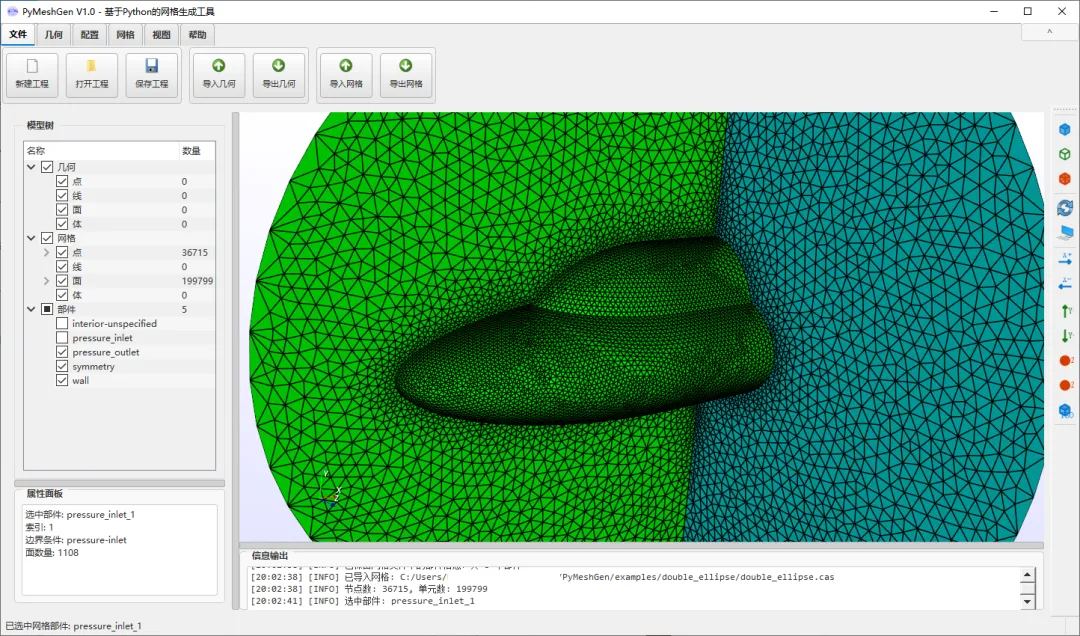The width and height of the screenshot is (1080, 636).
Task: Switch to the 网格 tab
Action: tap(125, 35)
